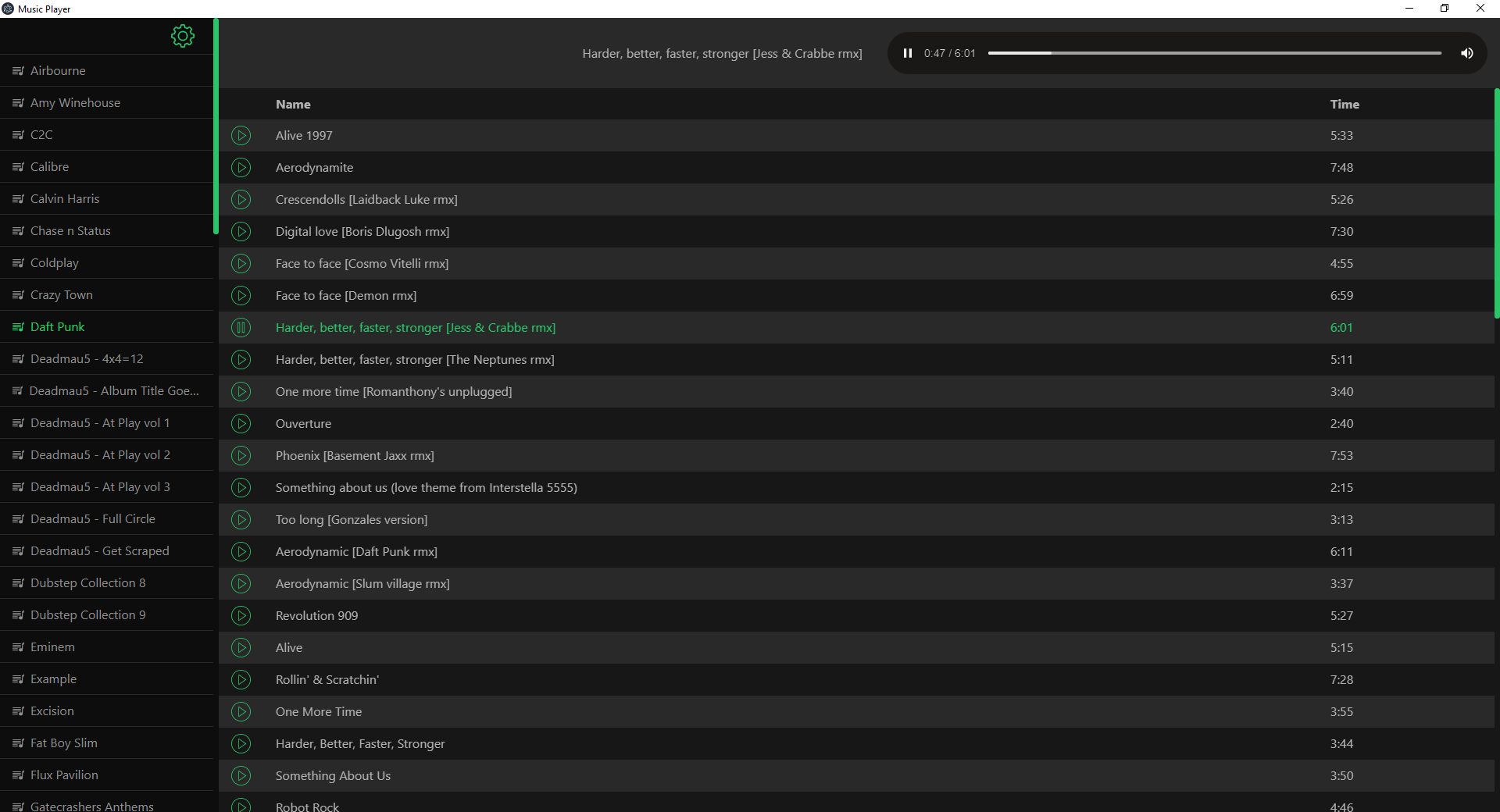
Task: Click the 7:53 duration of Phoenix
Action: coord(1341,456)
